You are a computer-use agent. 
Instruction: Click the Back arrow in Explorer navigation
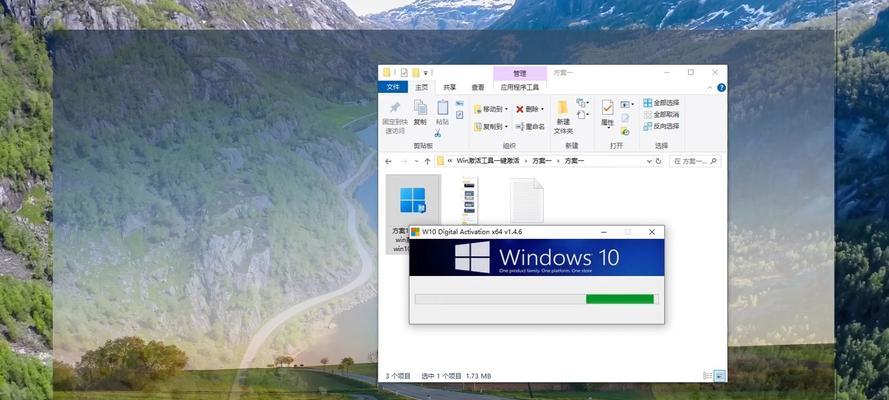tap(388, 161)
